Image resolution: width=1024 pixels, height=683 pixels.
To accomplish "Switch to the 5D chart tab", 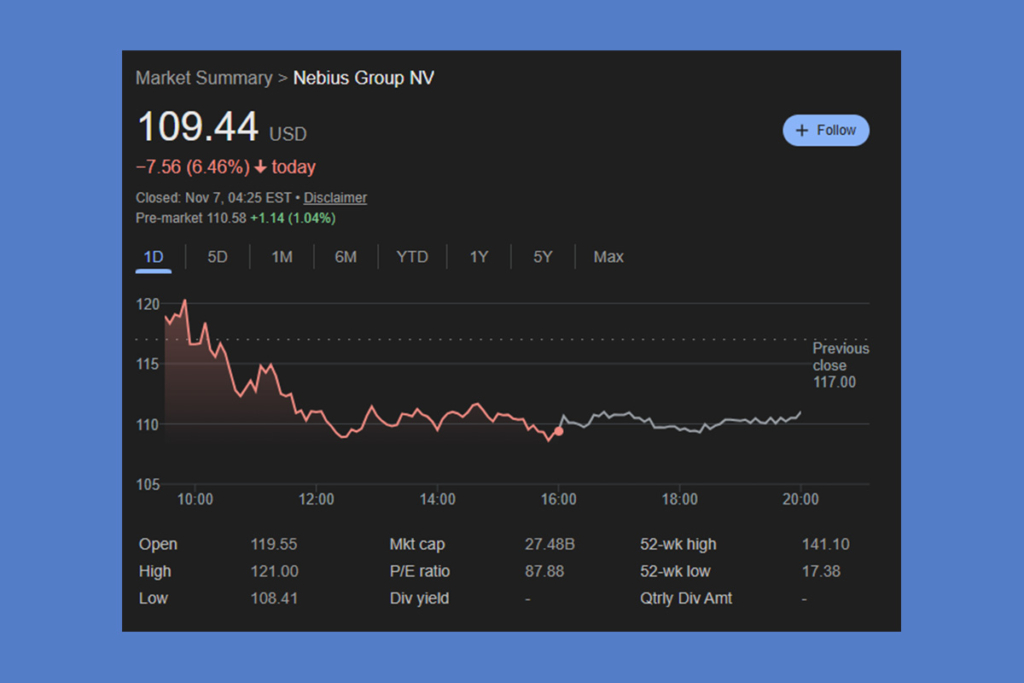I will point(217,257).
